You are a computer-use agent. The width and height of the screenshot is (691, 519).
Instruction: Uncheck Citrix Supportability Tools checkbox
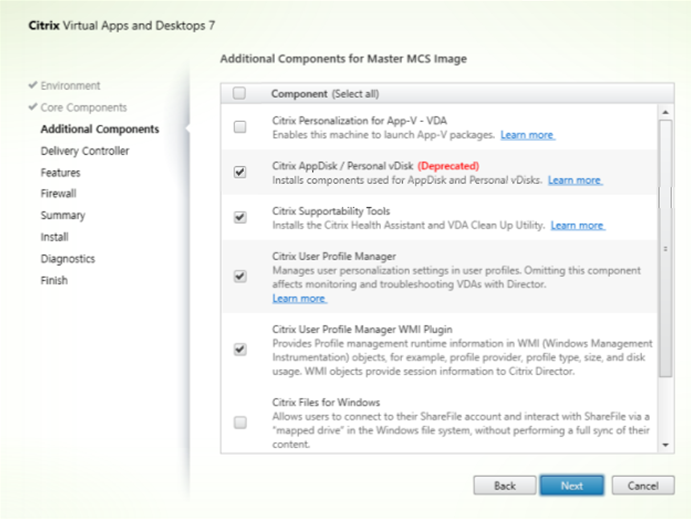pyautogui.click(x=240, y=217)
